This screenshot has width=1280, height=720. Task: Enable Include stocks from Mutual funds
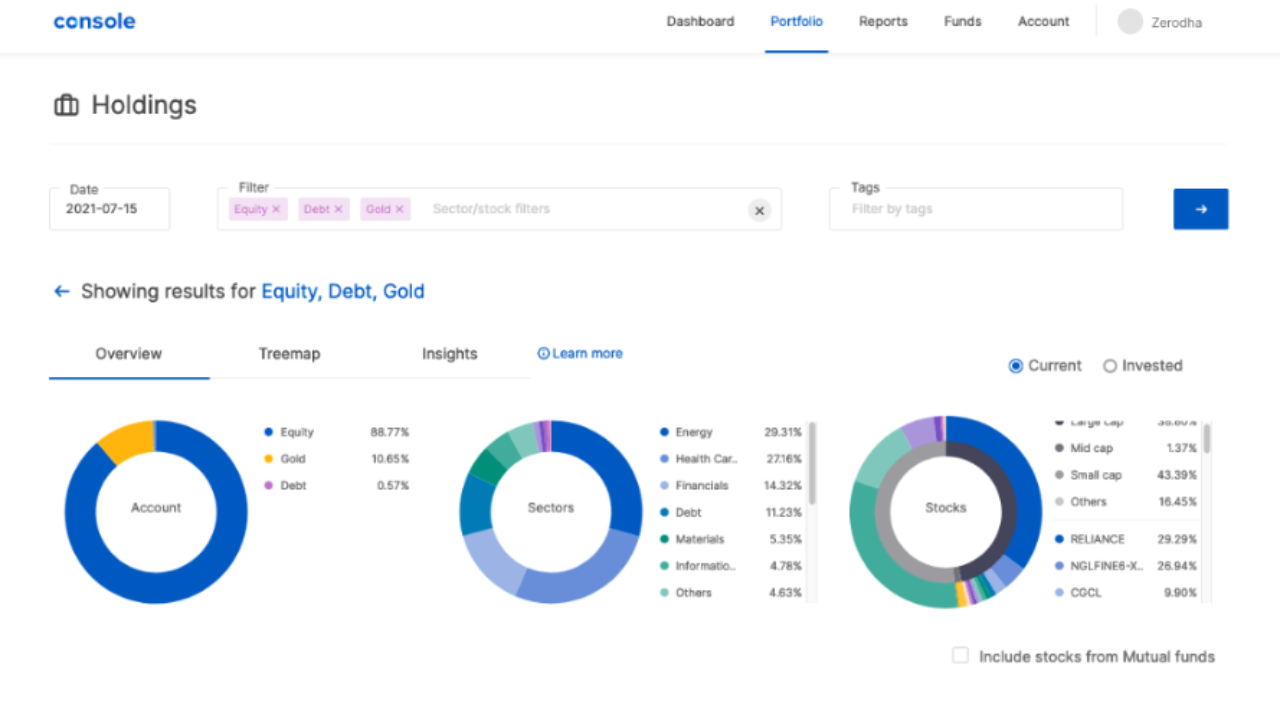pos(960,656)
